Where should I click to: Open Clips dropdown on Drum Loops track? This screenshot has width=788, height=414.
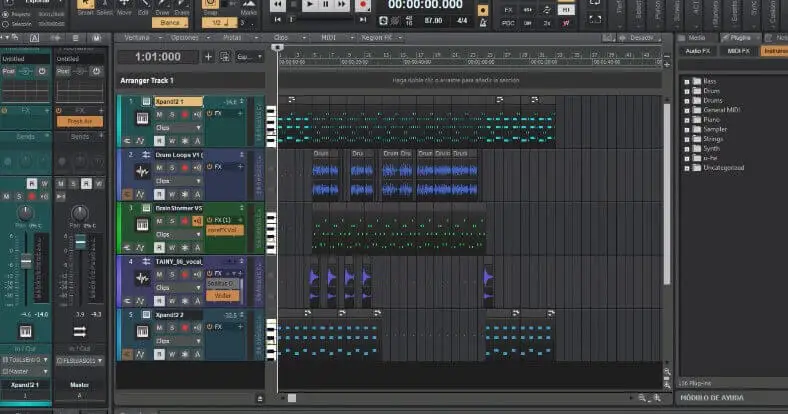tap(178, 181)
